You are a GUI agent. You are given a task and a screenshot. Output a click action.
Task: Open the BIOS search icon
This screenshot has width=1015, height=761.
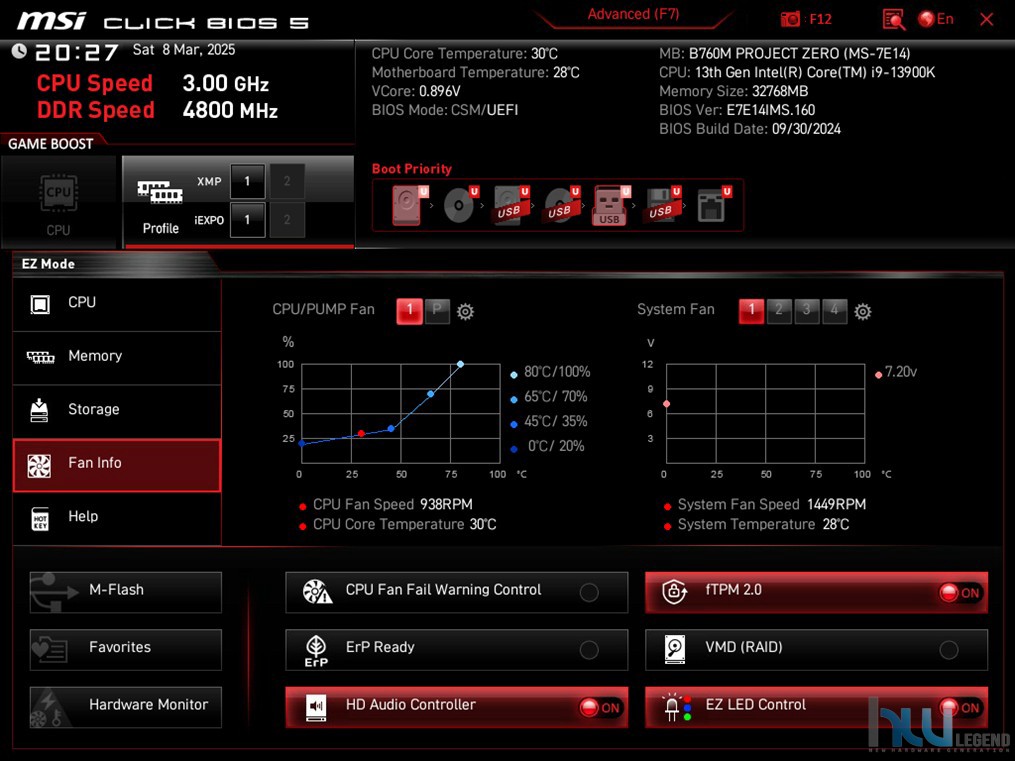894,19
